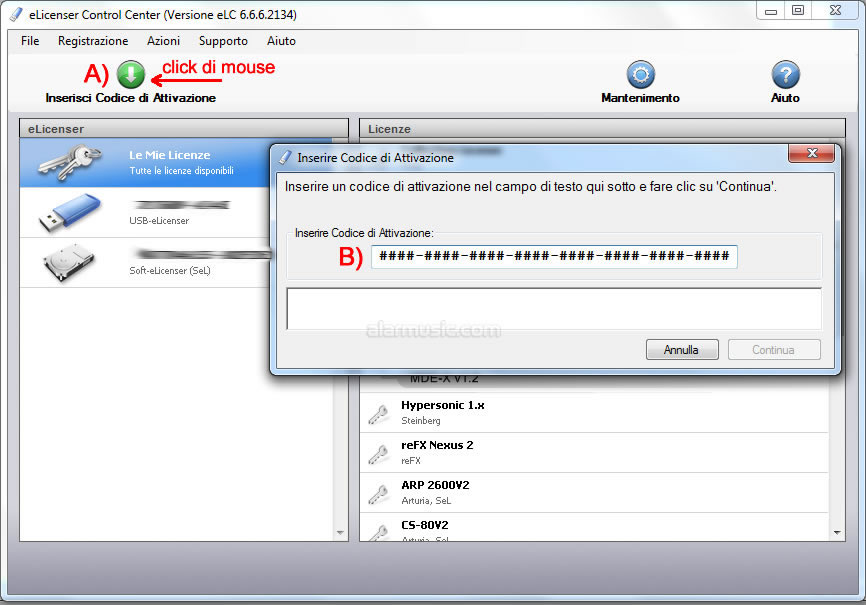The height and width of the screenshot is (605, 866).
Task: Open the Mantenimento gear icon
Action: point(641,75)
